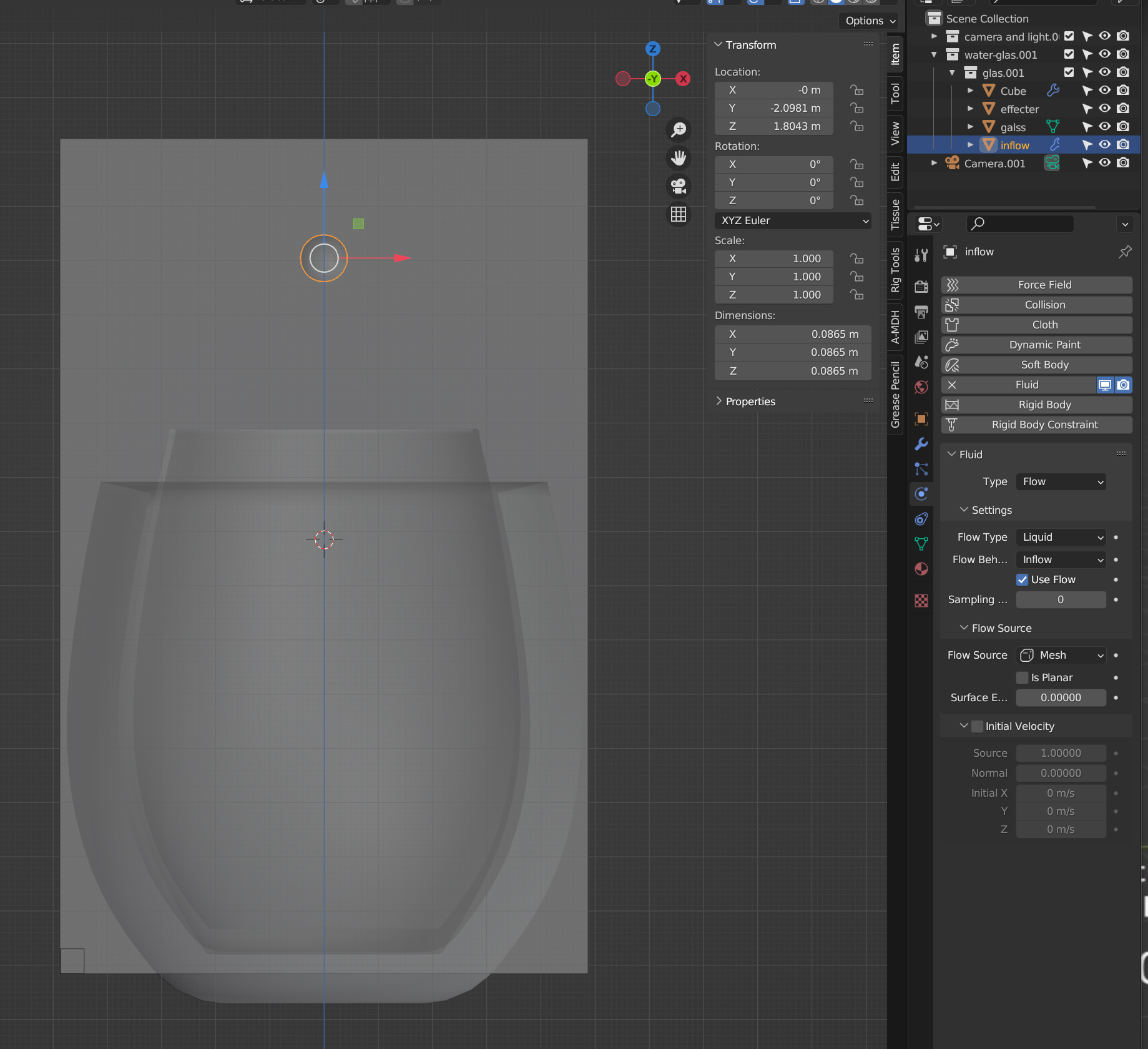The height and width of the screenshot is (1049, 1148).
Task: Expand the Properties panel in sidebar
Action: 750,401
